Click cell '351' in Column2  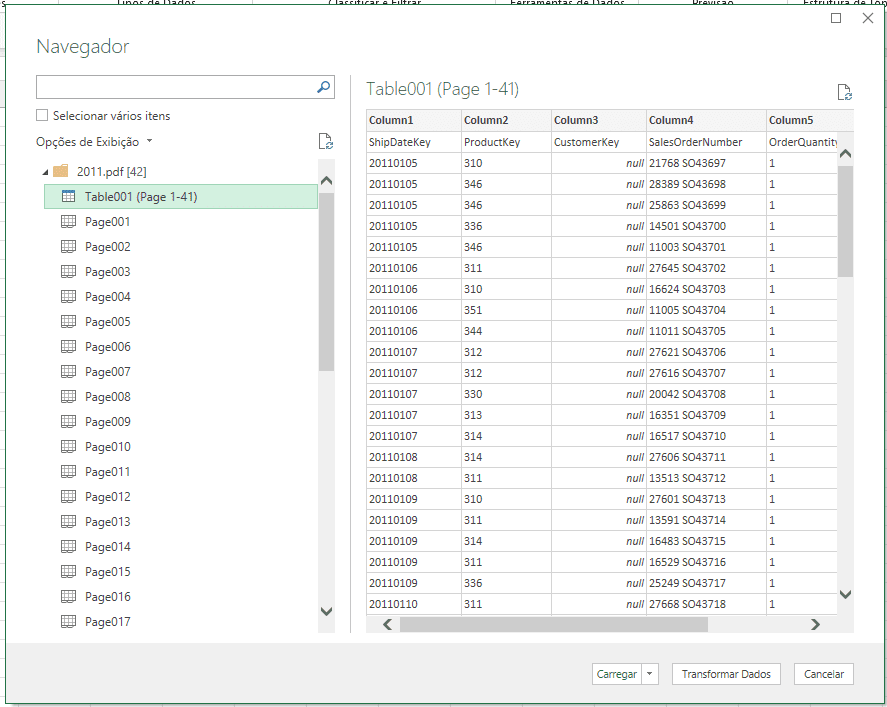506,310
